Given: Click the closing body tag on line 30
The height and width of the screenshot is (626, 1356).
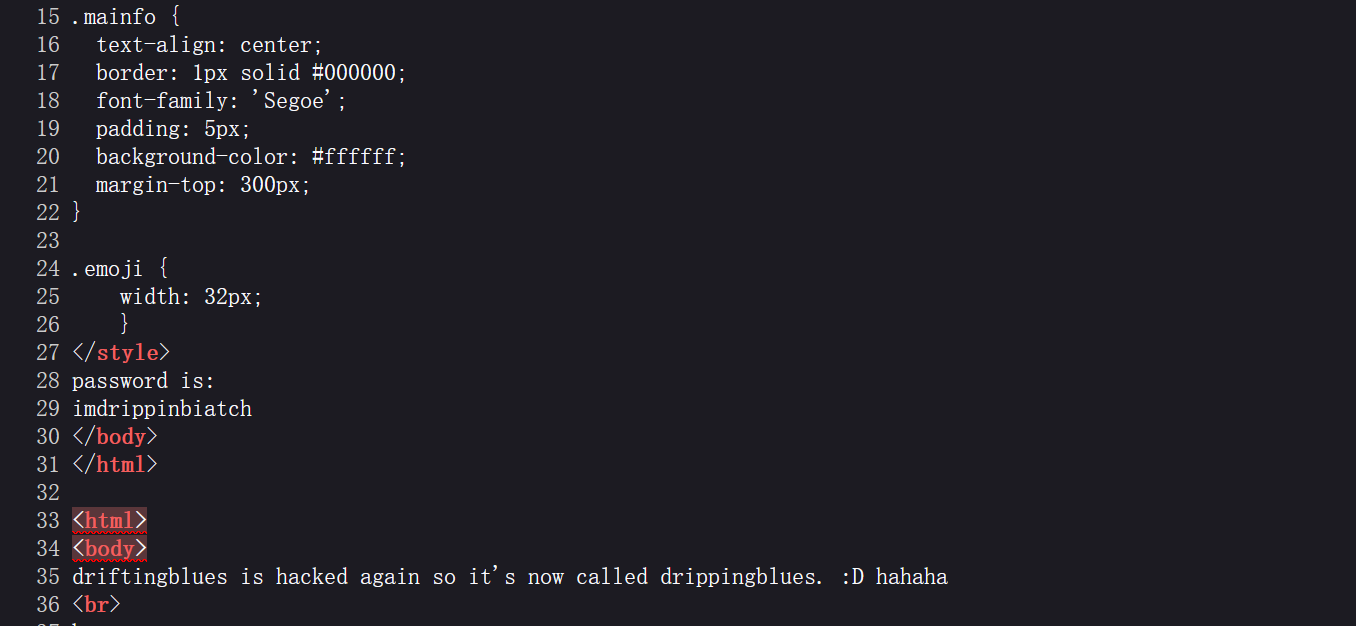Looking at the screenshot, I should [x=115, y=437].
